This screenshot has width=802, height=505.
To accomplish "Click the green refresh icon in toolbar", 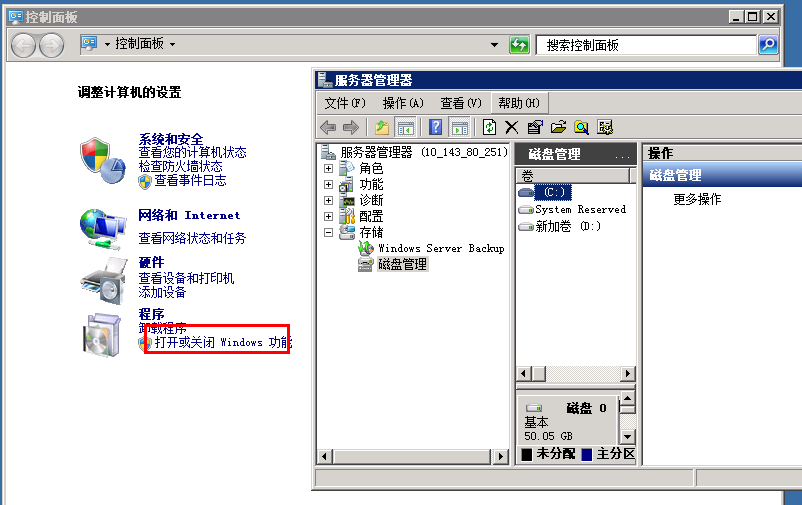I will (489, 127).
